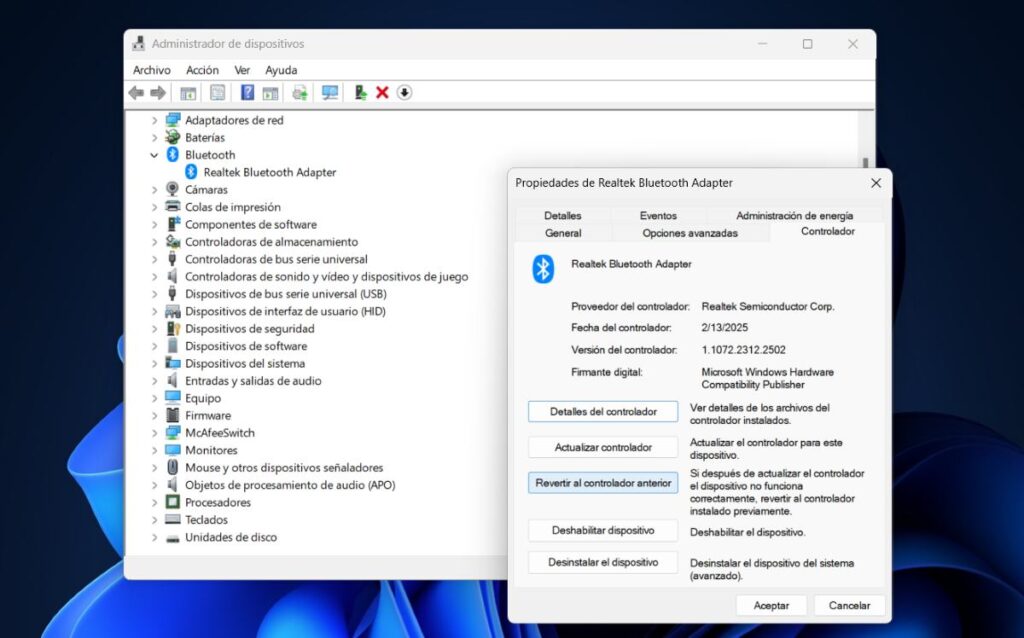Screen dimensions: 1024x638
Task: Click Deshabilitar dispositivo button
Action: tap(602, 530)
